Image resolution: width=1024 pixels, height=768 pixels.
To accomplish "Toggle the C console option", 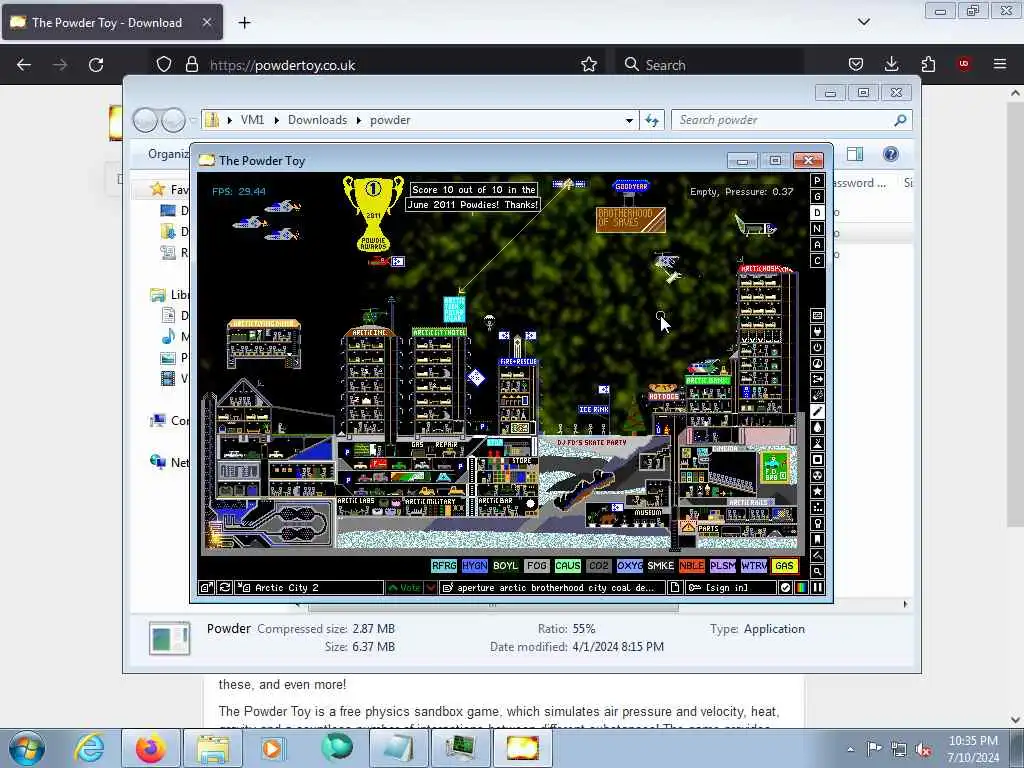I will click(x=817, y=261).
